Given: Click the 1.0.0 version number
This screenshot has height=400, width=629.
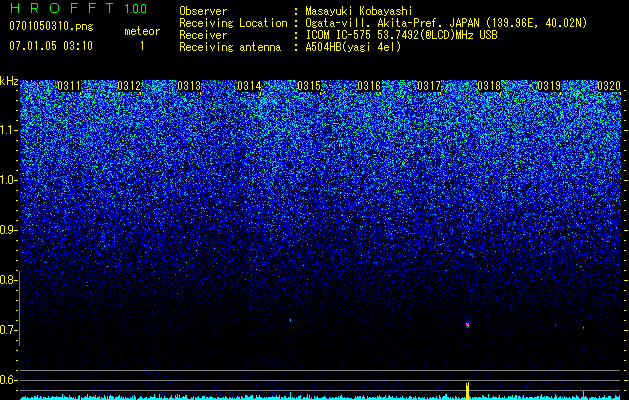Looking at the screenshot, I should click(135, 9).
